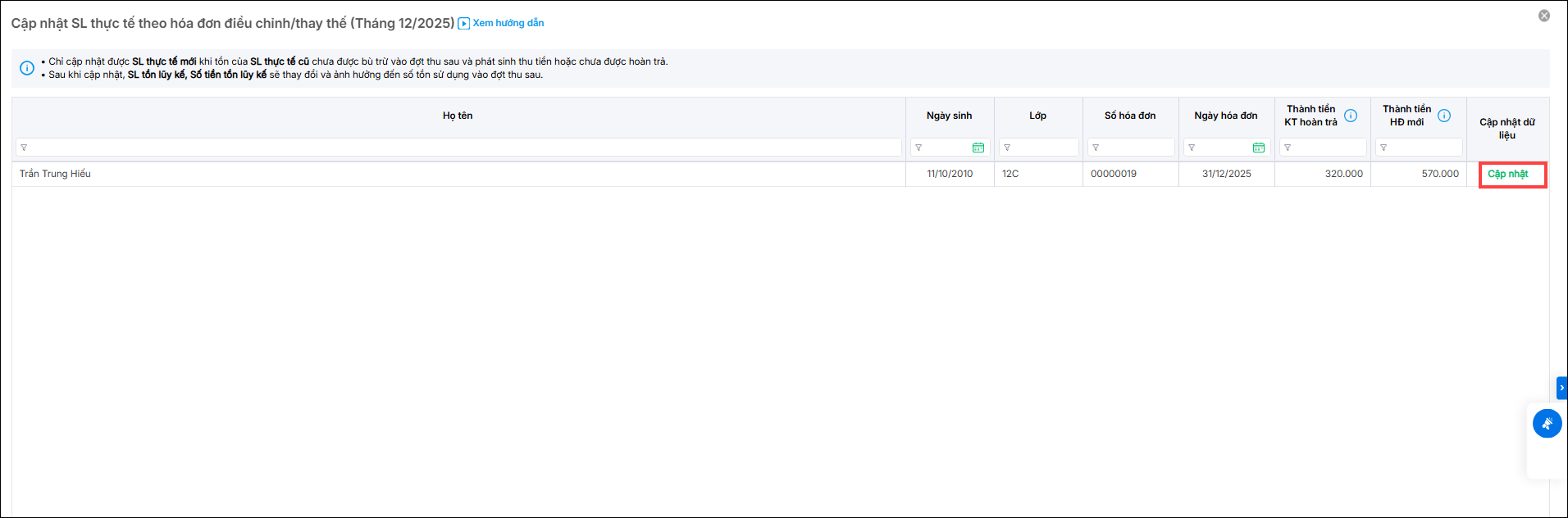Click the Ngày hóa đơn column header
1568x518 pixels.
coord(1225,116)
